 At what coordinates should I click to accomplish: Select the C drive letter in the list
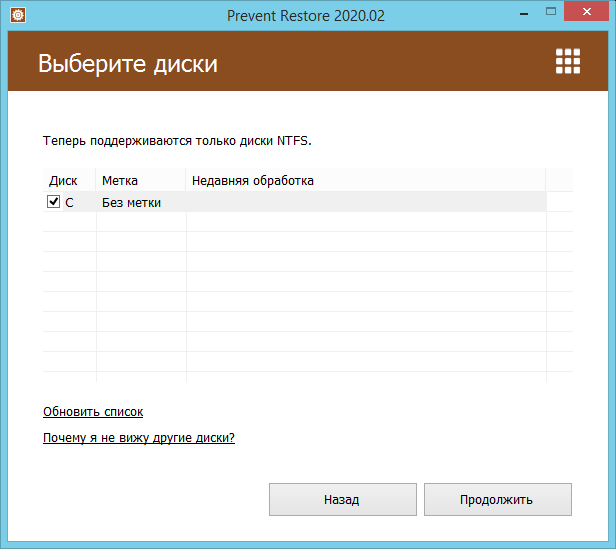pyautogui.click(x=69, y=203)
